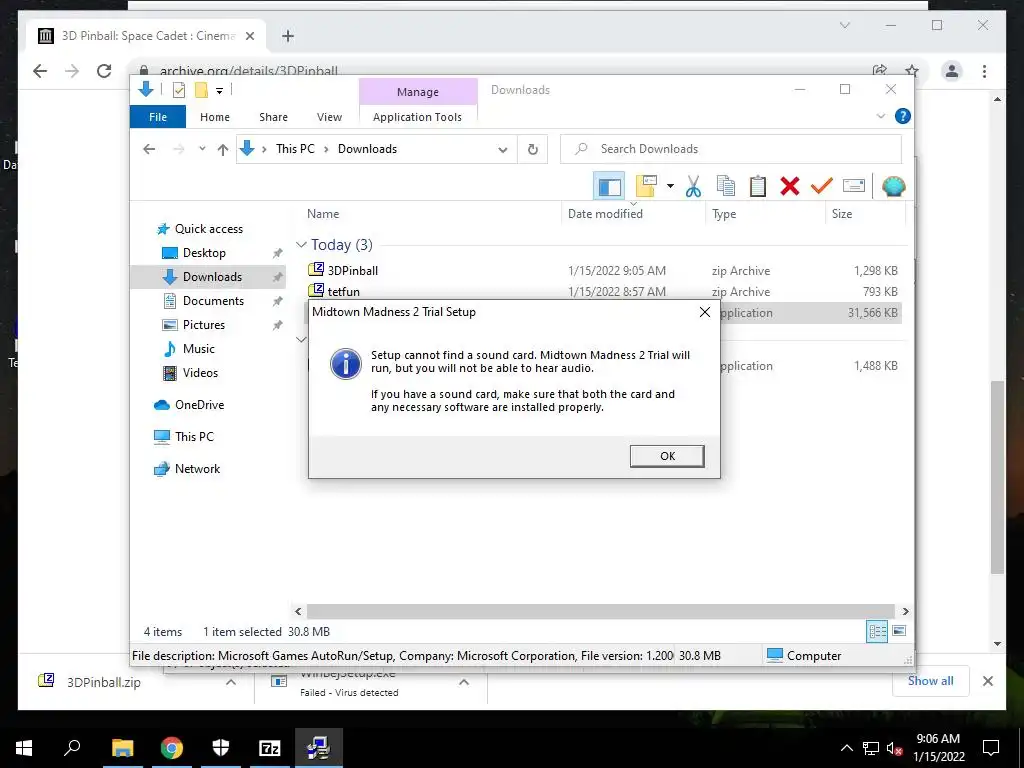Select Videos in navigation pane
This screenshot has width=1024, height=768.
(200, 373)
